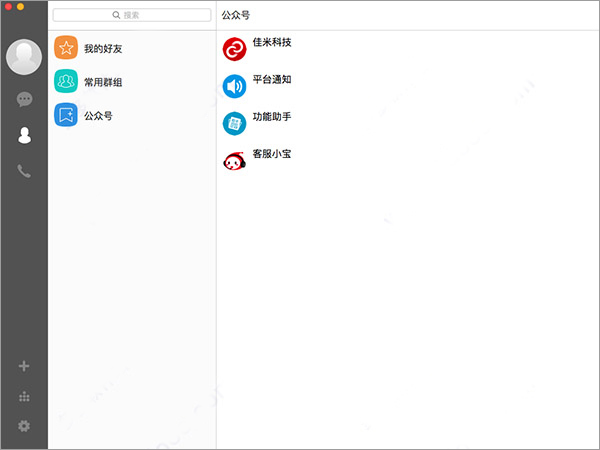Click the magnifier icon in search box
Viewport: 600px width, 450px height.
(x=116, y=15)
